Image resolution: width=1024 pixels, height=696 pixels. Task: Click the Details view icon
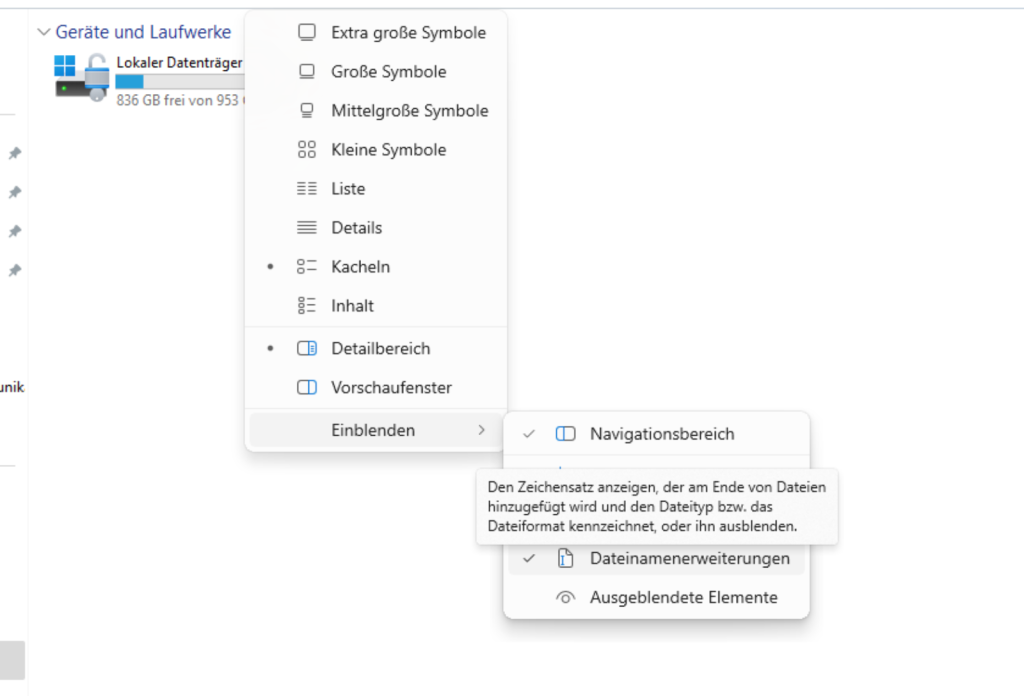pos(306,227)
